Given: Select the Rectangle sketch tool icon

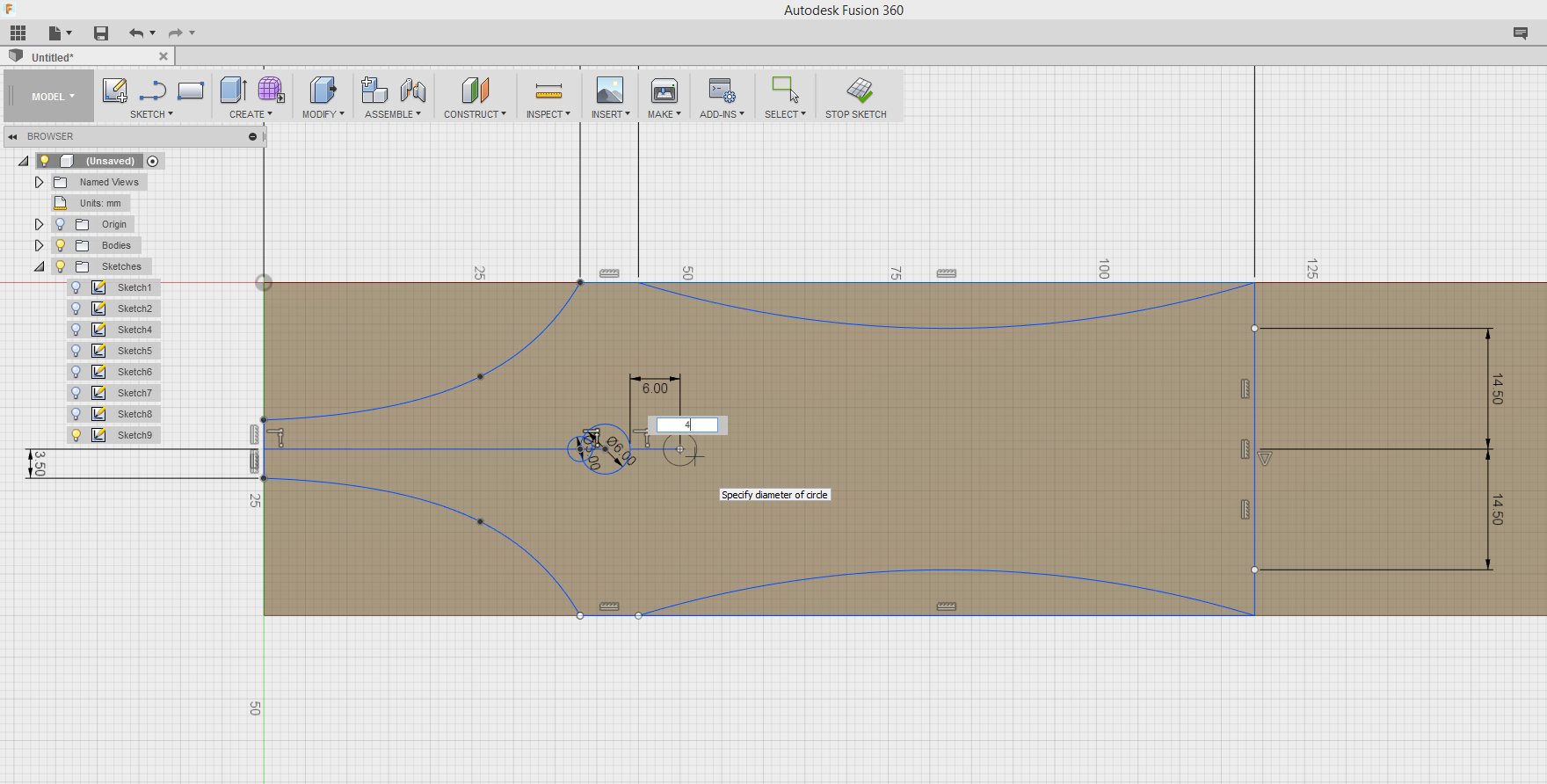Looking at the screenshot, I should pos(191,90).
